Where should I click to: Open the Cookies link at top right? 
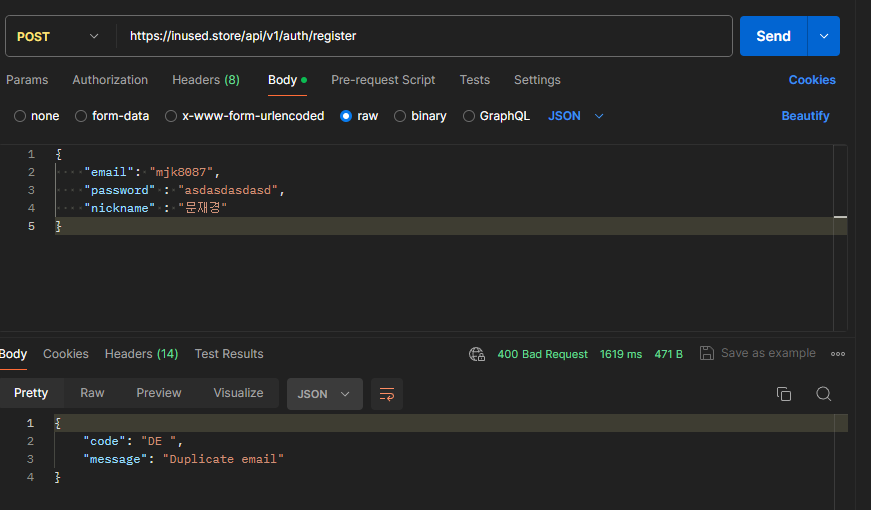pos(812,80)
